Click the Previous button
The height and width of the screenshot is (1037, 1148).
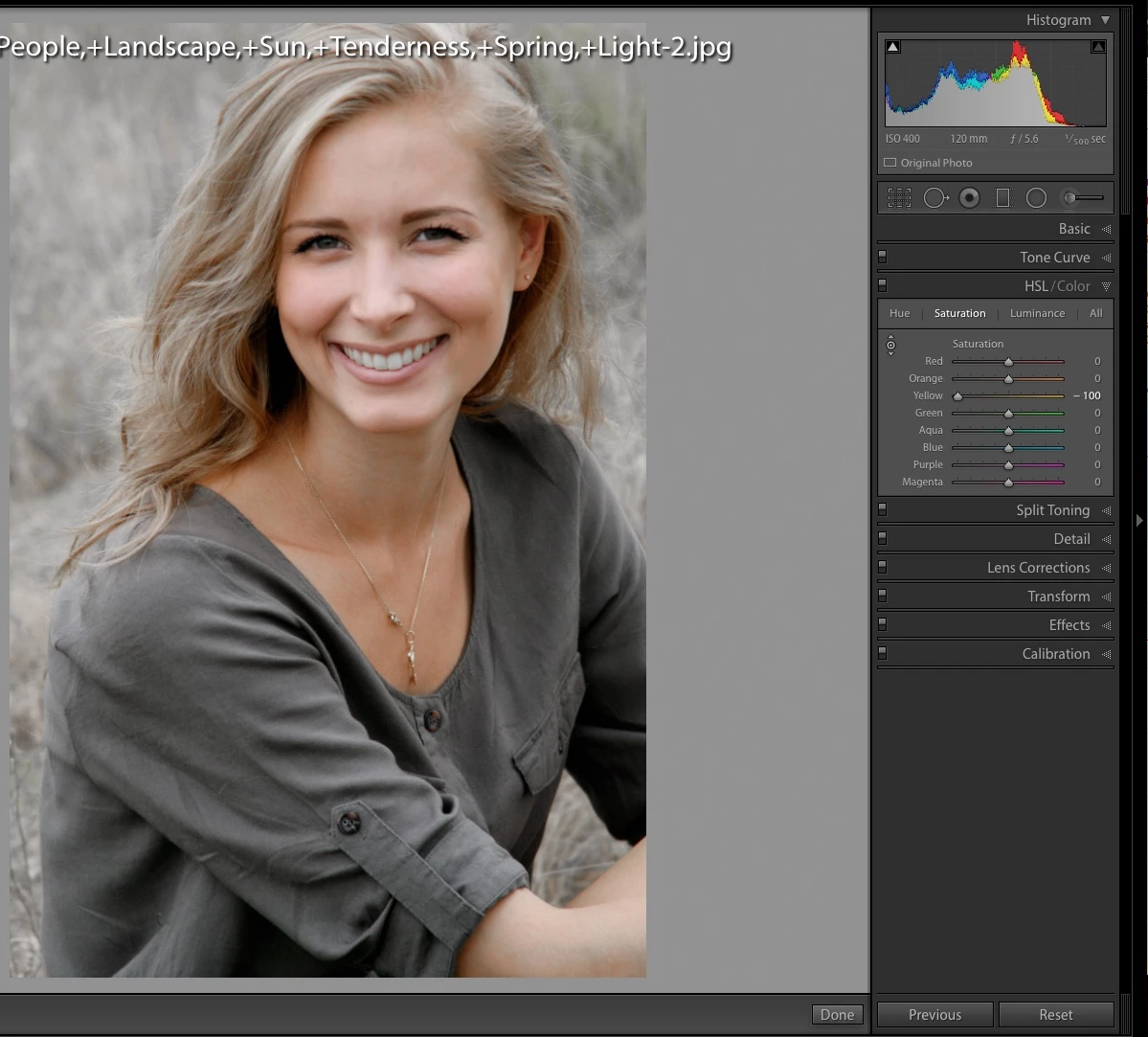pyautogui.click(x=934, y=1014)
